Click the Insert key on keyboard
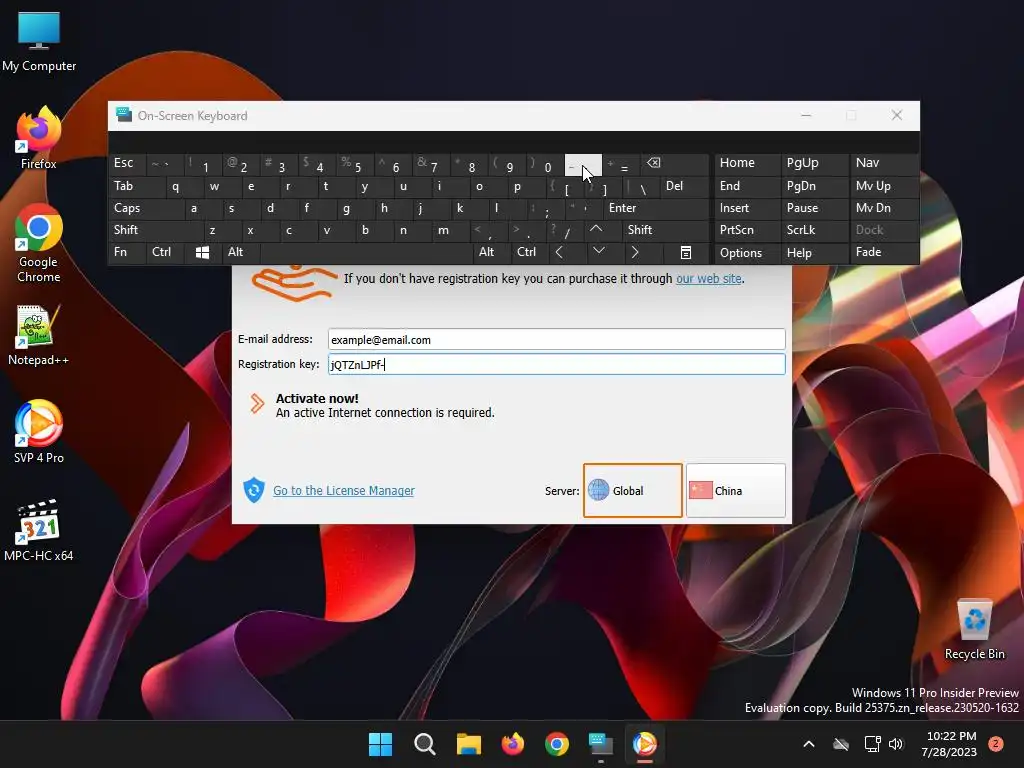The width and height of the screenshot is (1024, 768). (x=746, y=208)
